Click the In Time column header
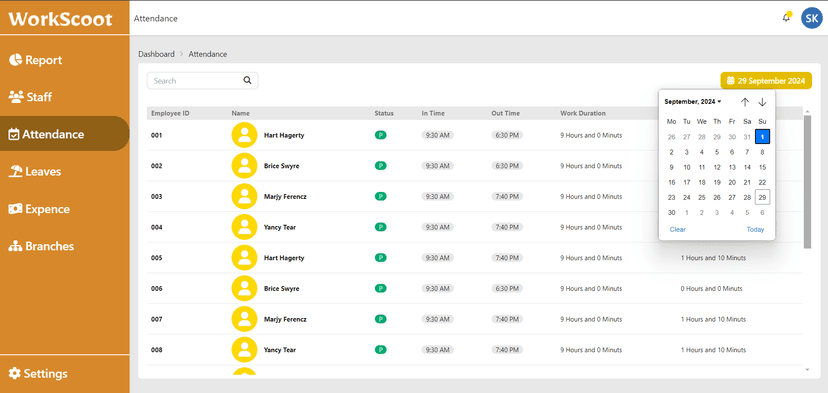The image size is (828, 393). tap(433, 113)
